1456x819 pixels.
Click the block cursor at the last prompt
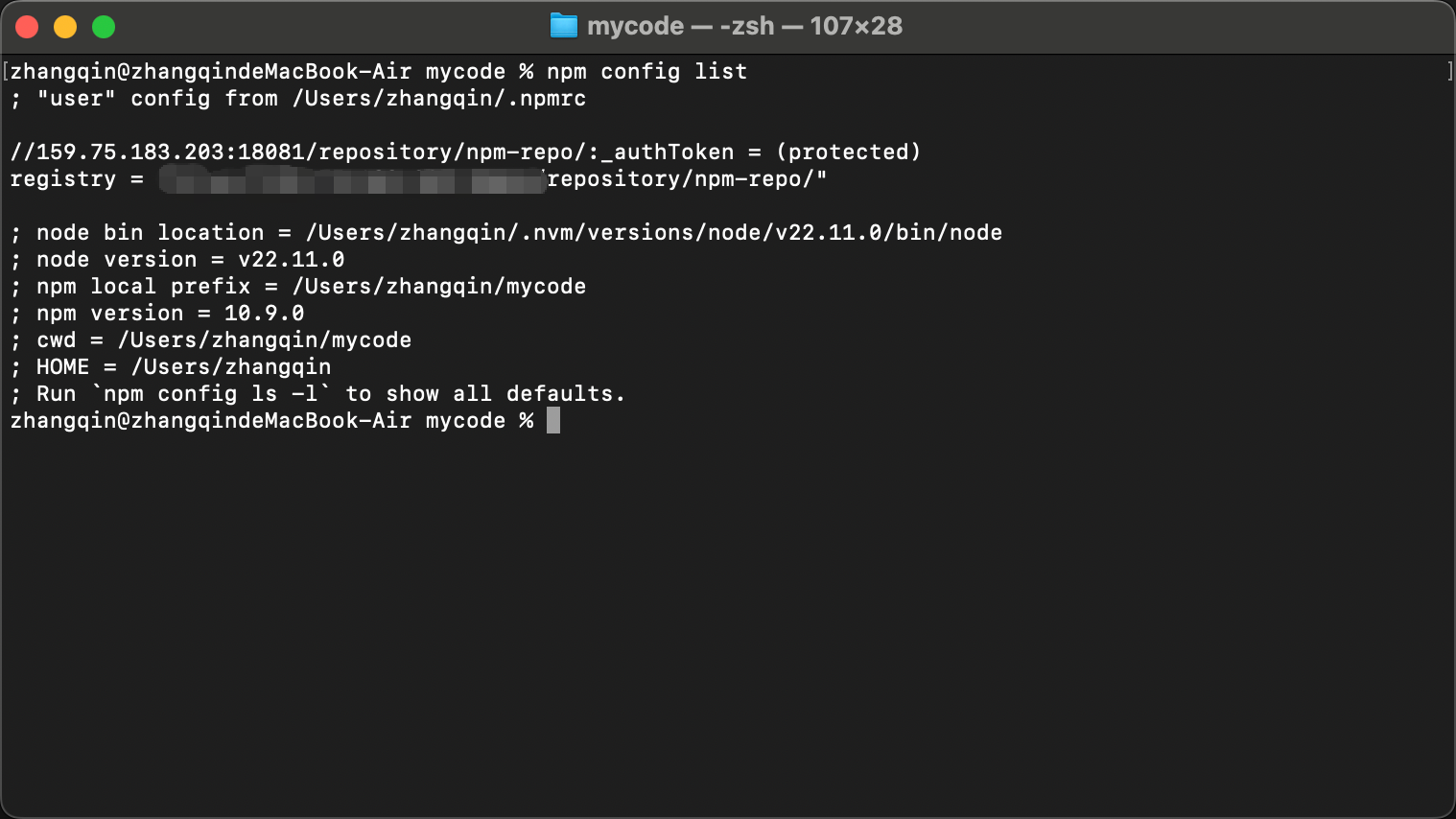pyautogui.click(x=553, y=421)
